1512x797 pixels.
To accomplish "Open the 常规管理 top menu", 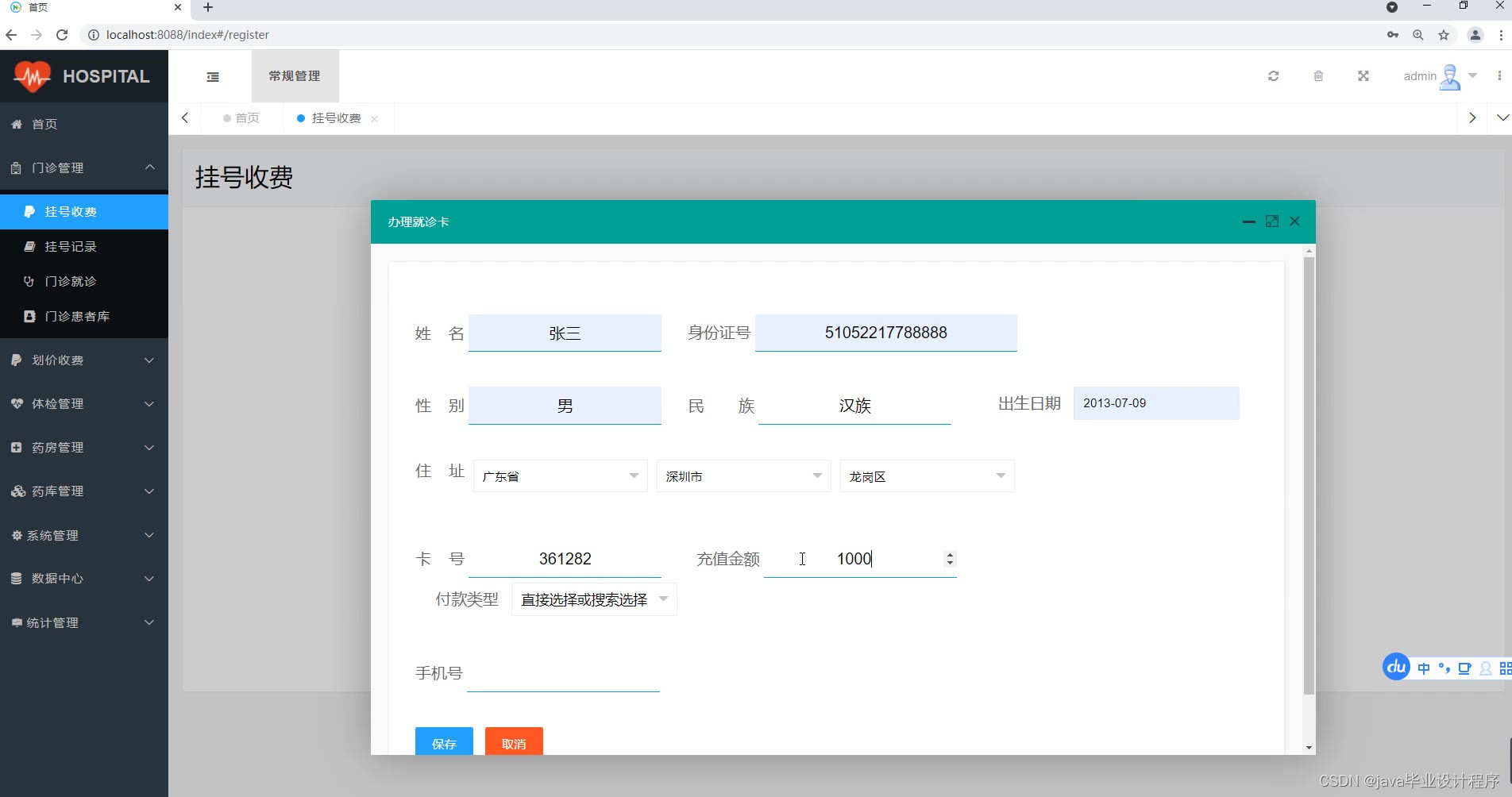I will click(295, 76).
